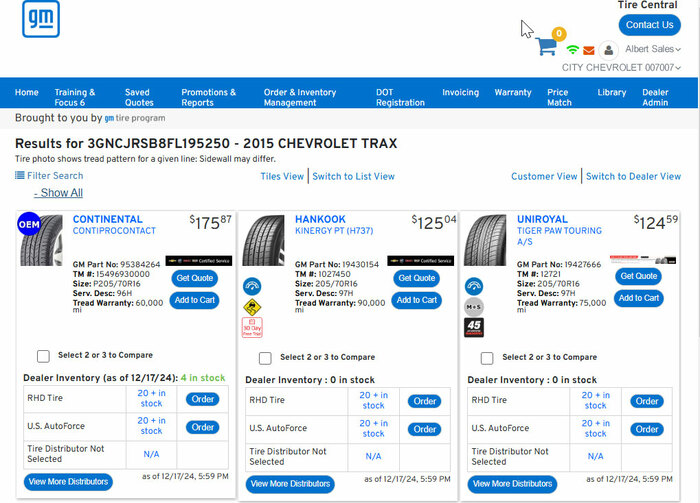Click the green Wi-Fi status icon
The height and width of the screenshot is (503, 700).
(573, 49)
